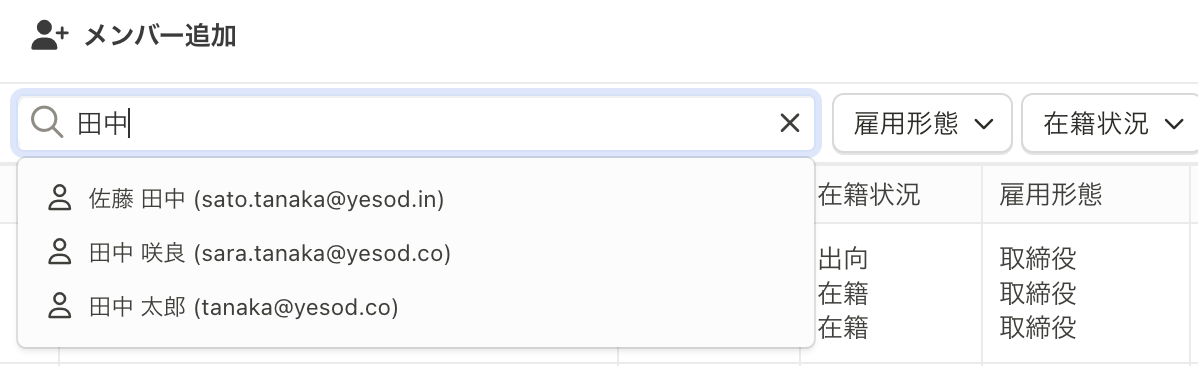
Task: Click the add-member person-plus icon
Action: click(x=50, y=35)
